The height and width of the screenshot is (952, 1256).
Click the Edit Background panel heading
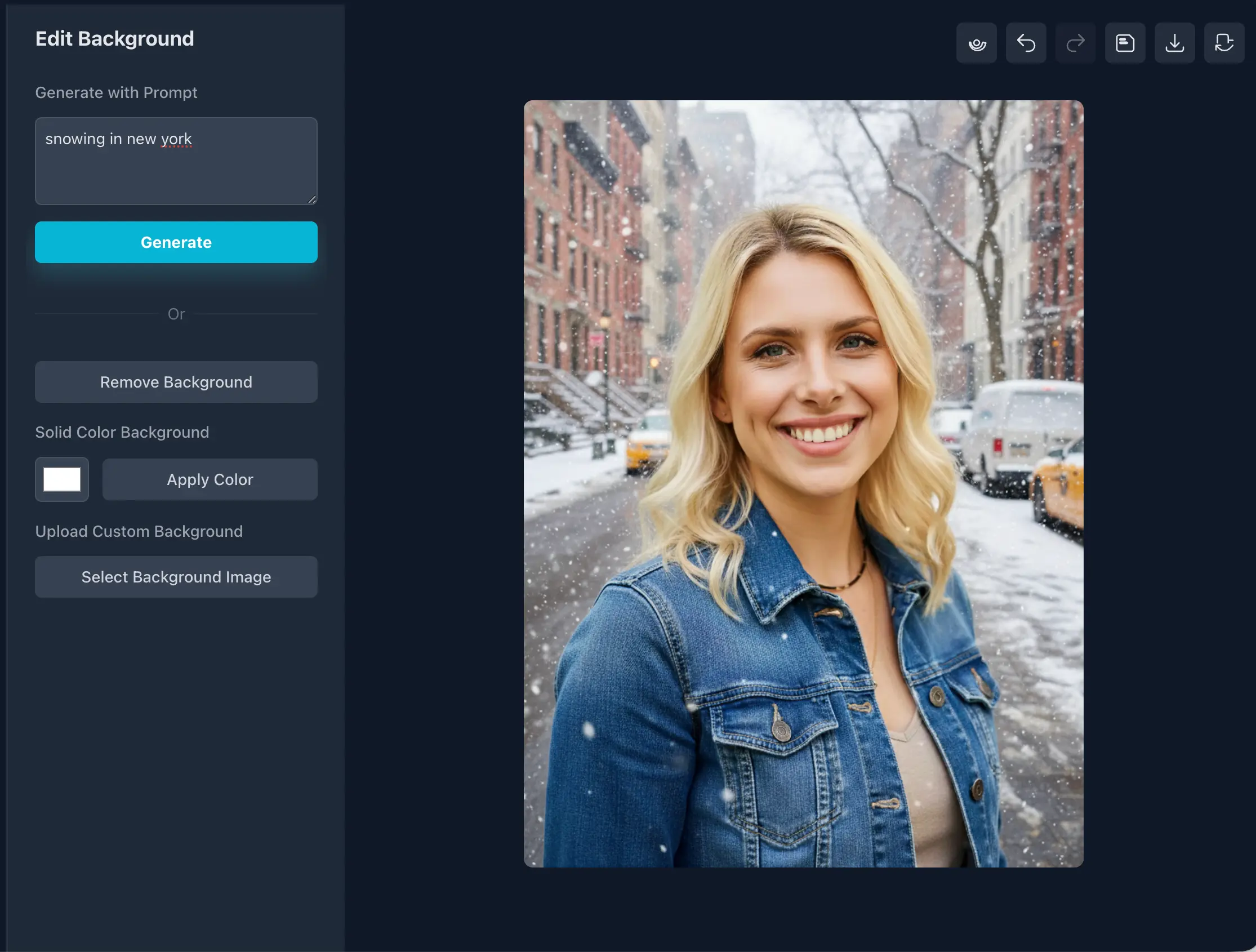pos(115,38)
